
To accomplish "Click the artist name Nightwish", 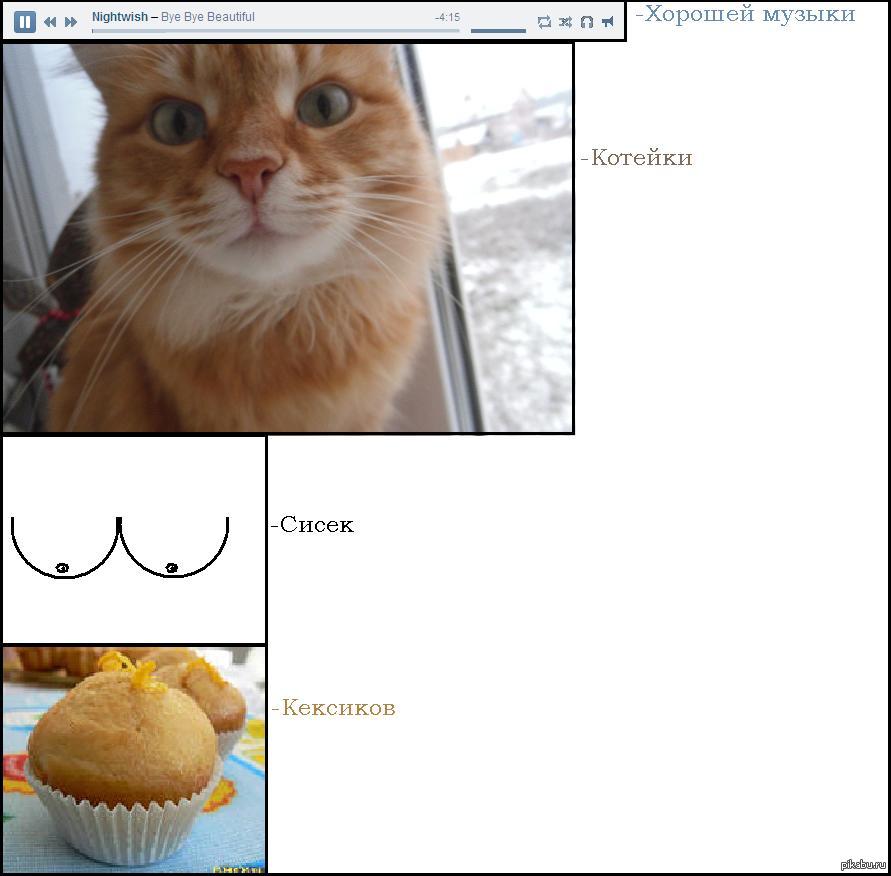I will [x=119, y=17].
